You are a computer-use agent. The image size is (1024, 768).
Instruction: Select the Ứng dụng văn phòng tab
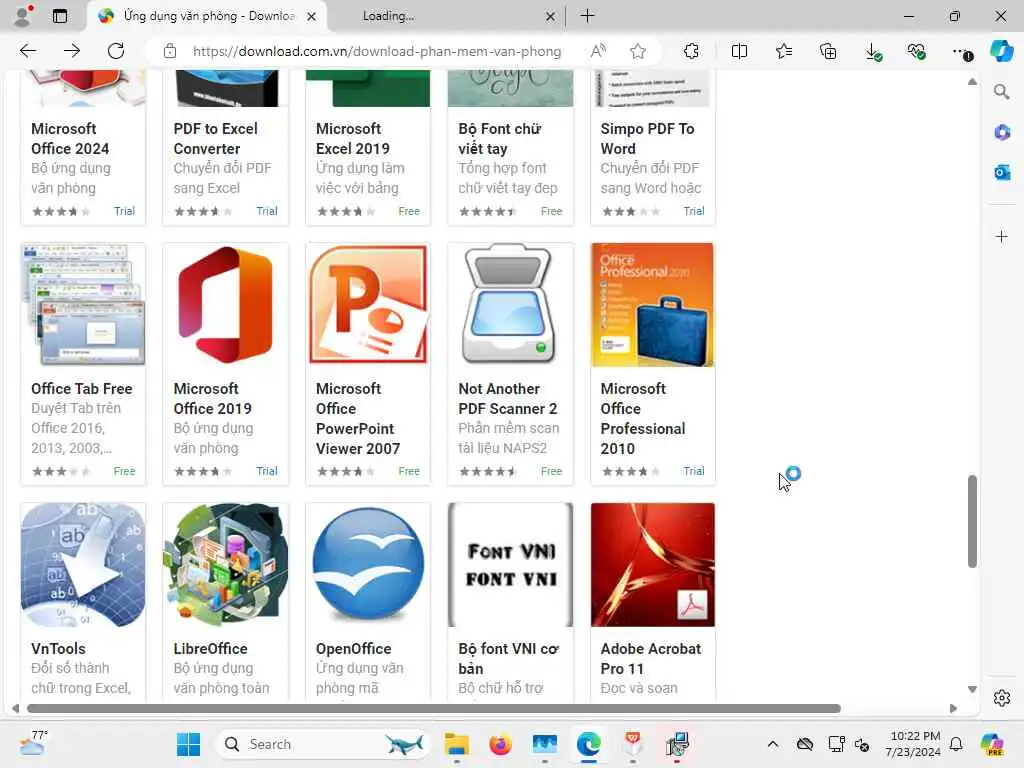[206, 16]
